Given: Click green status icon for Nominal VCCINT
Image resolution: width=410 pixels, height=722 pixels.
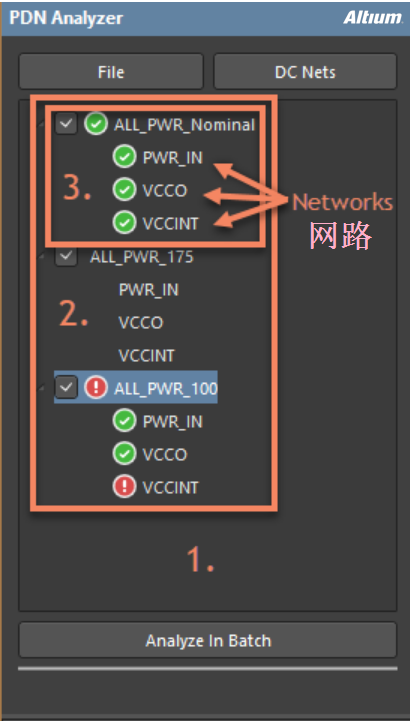Looking at the screenshot, I should pyautogui.click(x=124, y=223).
